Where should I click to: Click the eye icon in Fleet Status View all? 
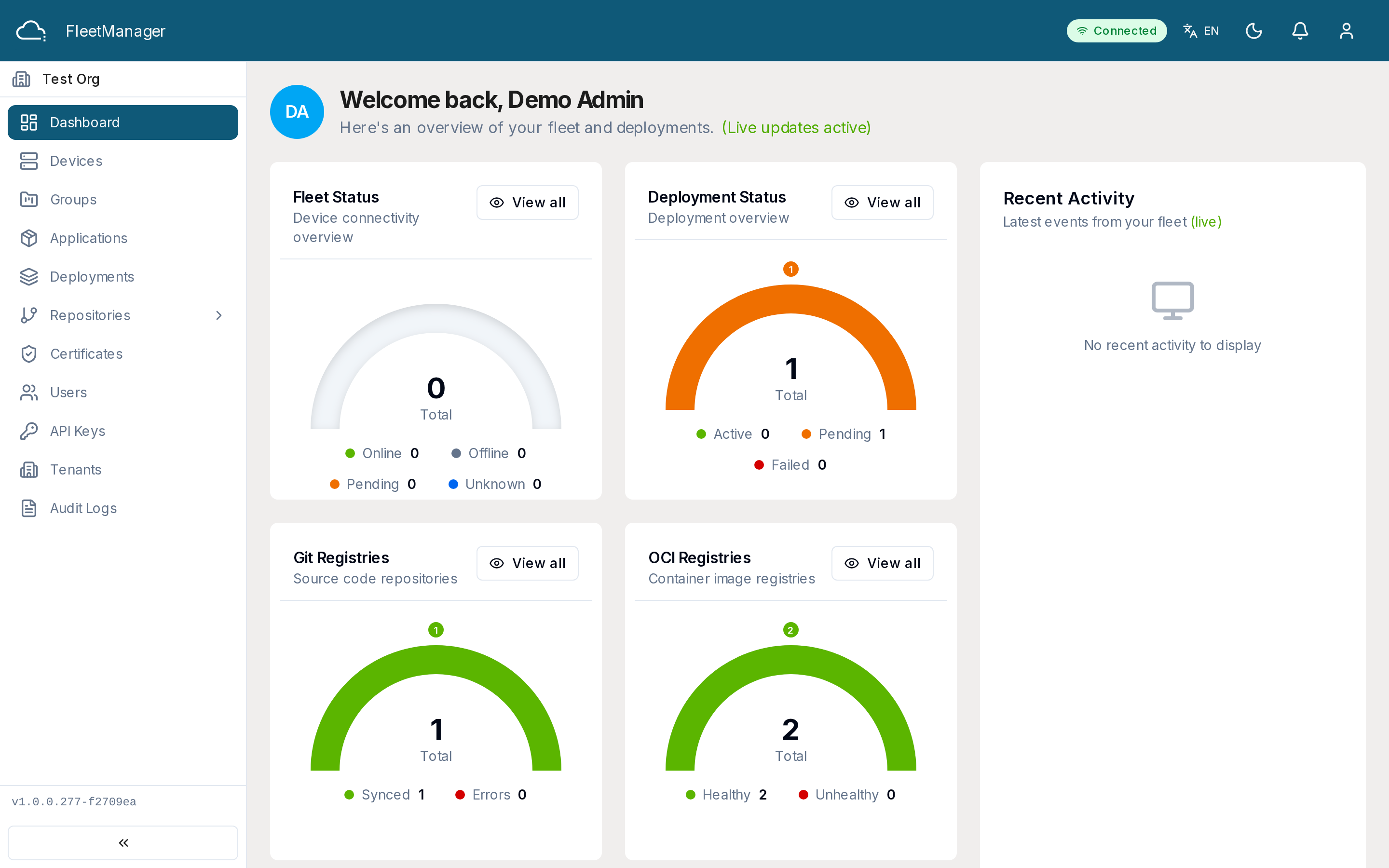[496, 203]
